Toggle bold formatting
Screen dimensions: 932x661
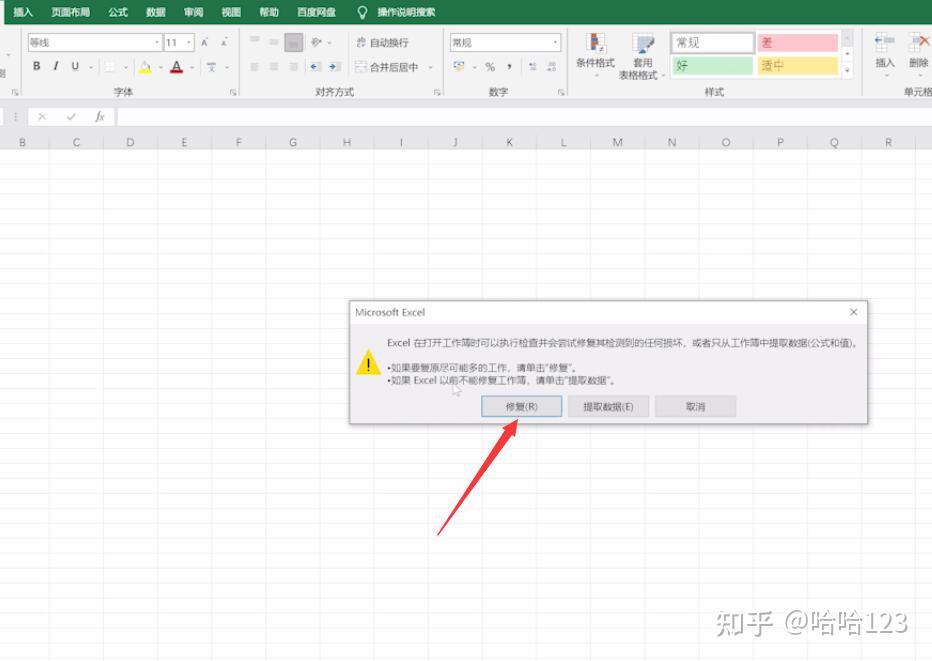tap(36, 66)
